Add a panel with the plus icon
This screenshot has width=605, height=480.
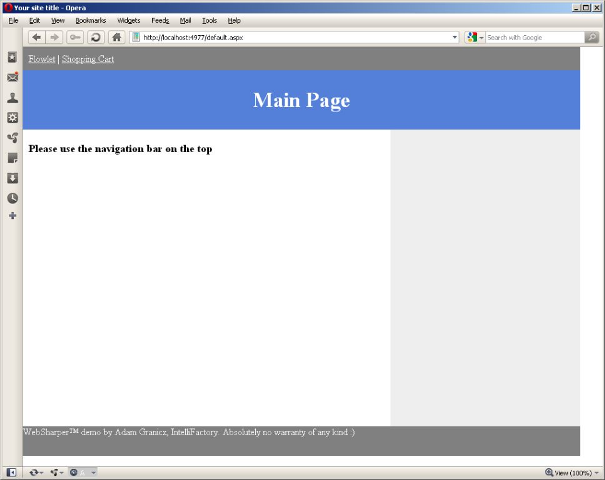click(12, 216)
